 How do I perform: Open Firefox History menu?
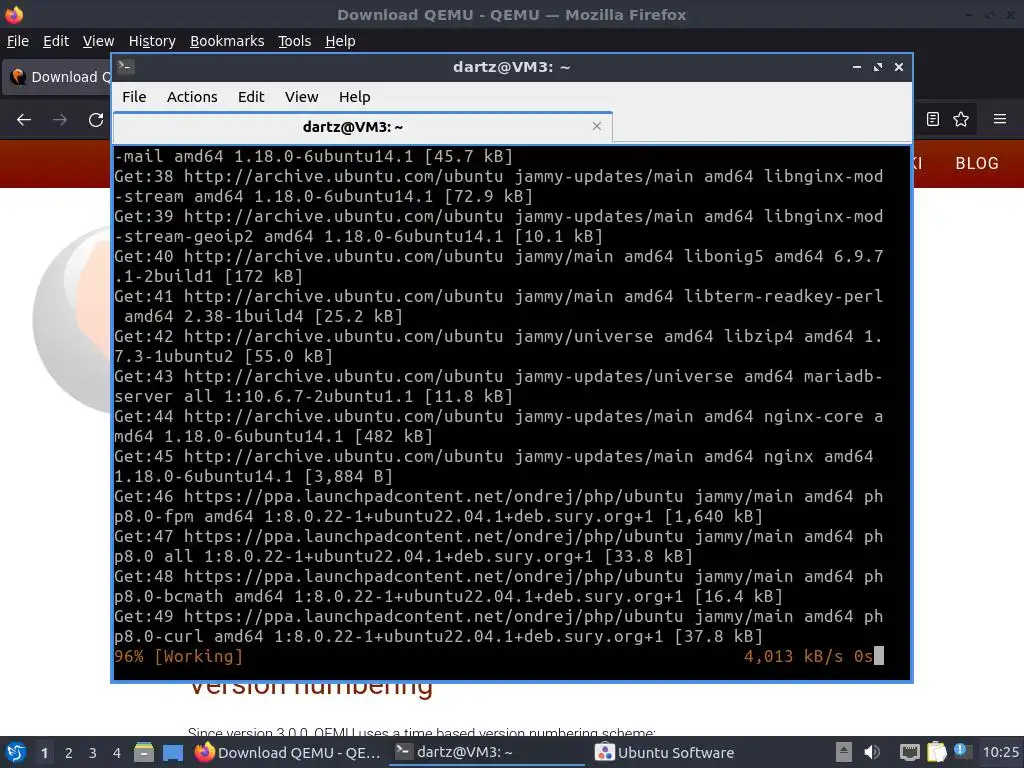(152, 41)
